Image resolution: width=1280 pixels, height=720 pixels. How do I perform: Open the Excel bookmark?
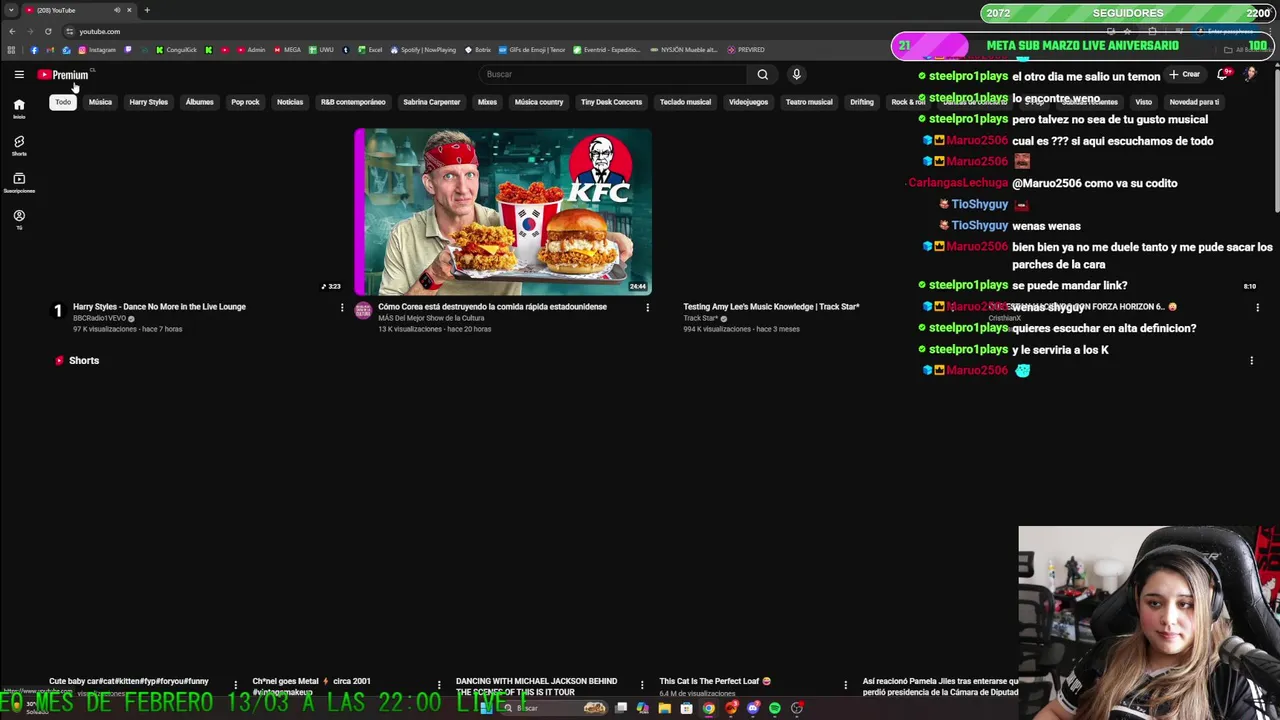369,50
